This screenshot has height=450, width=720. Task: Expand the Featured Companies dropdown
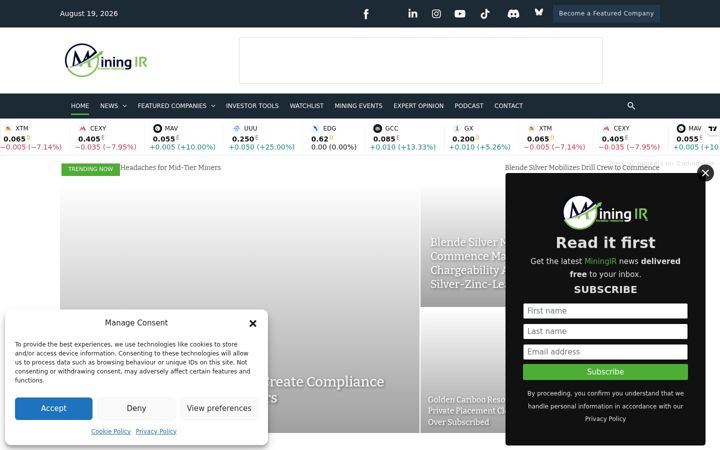click(x=176, y=106)
